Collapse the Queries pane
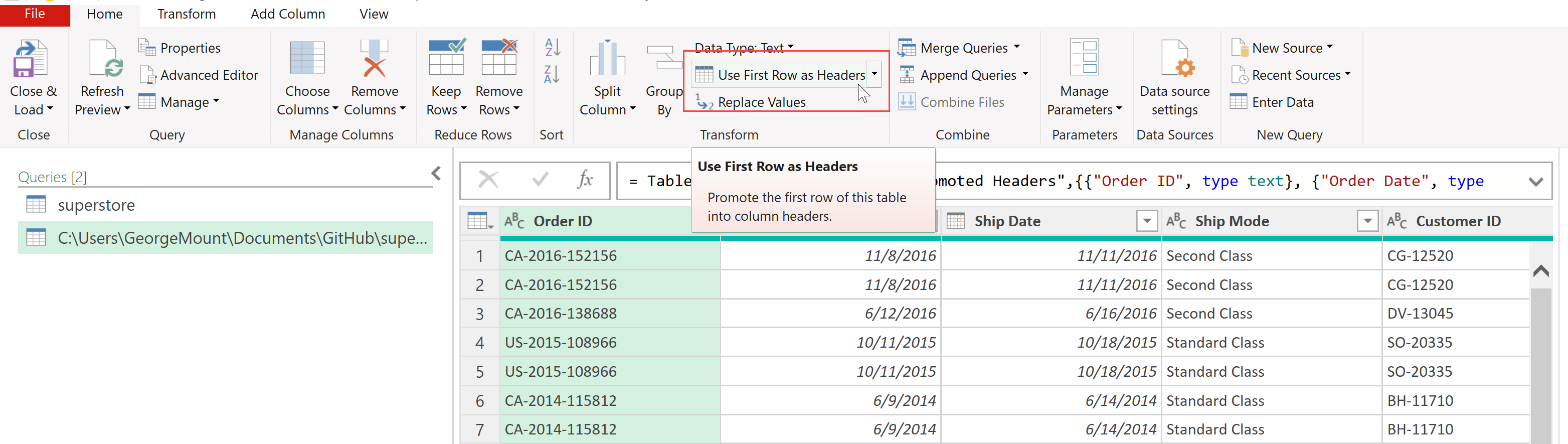Image resolution: width=1568 pixels, height=444 pixels. point(436,174)
